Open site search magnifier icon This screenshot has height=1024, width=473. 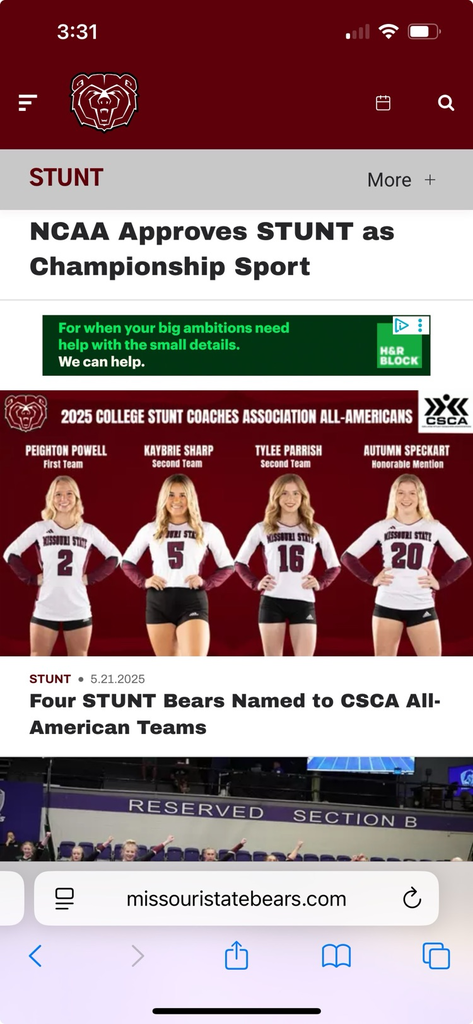click(x=446, y=103)
